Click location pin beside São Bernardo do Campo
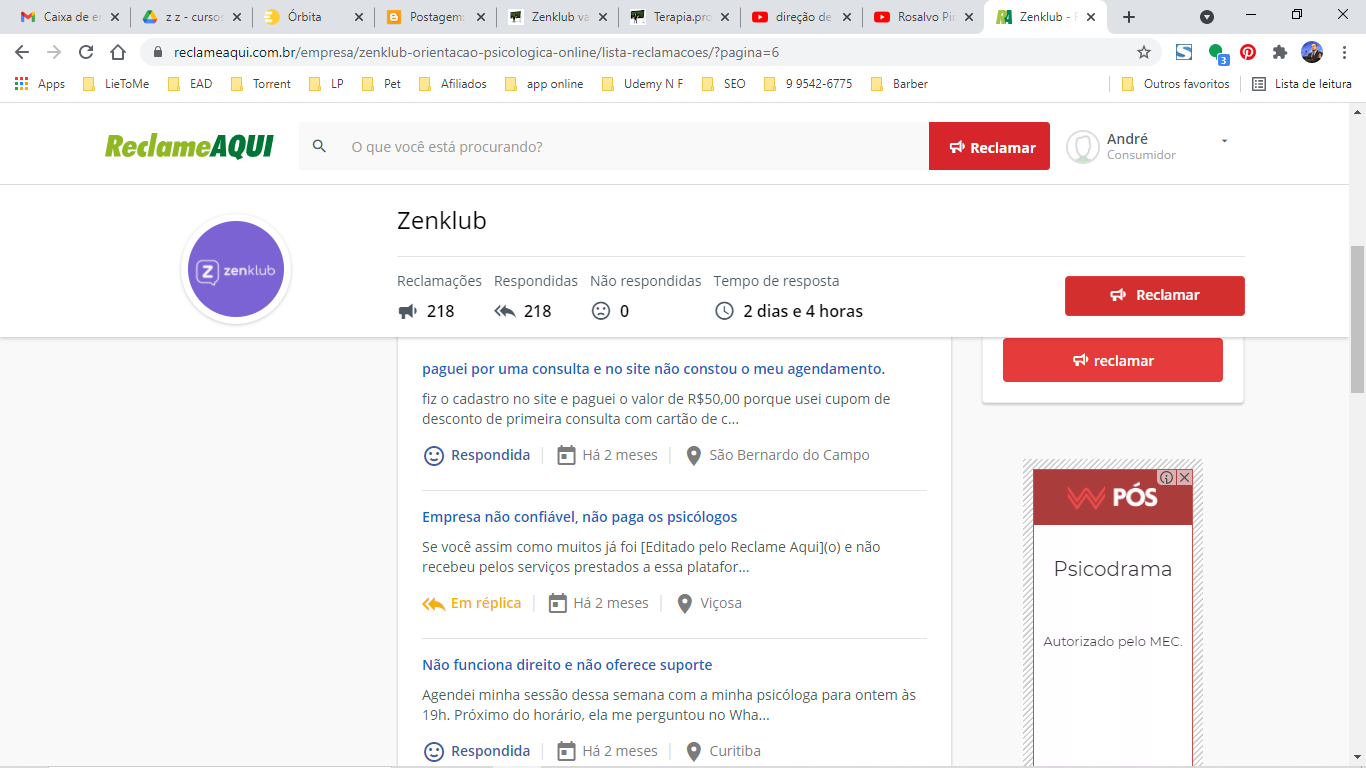The width and height of the screenshot is (1366, 768). click(693, 455)
